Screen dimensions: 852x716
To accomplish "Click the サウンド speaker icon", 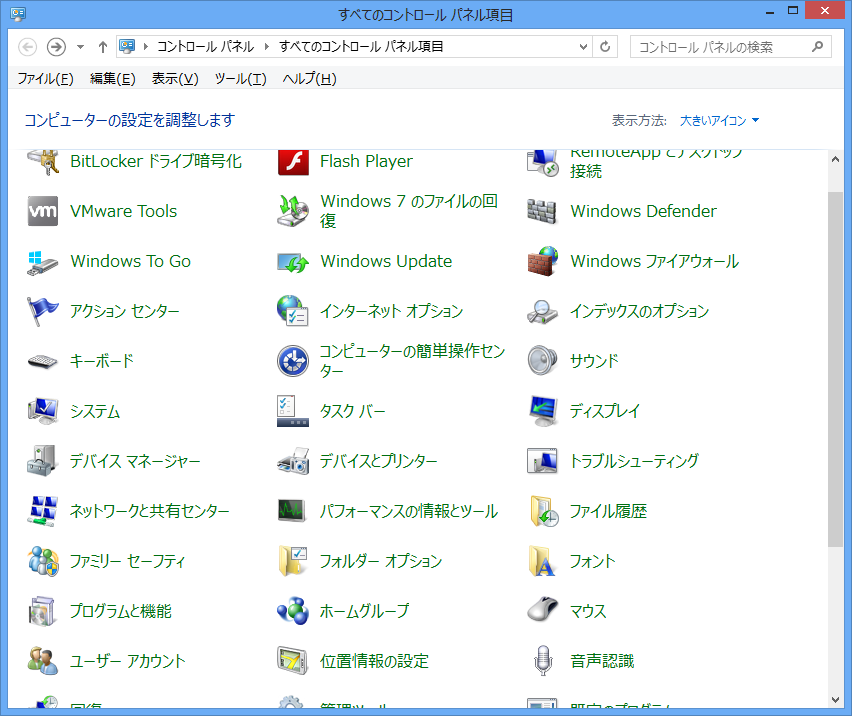I will tap(543, 361).
